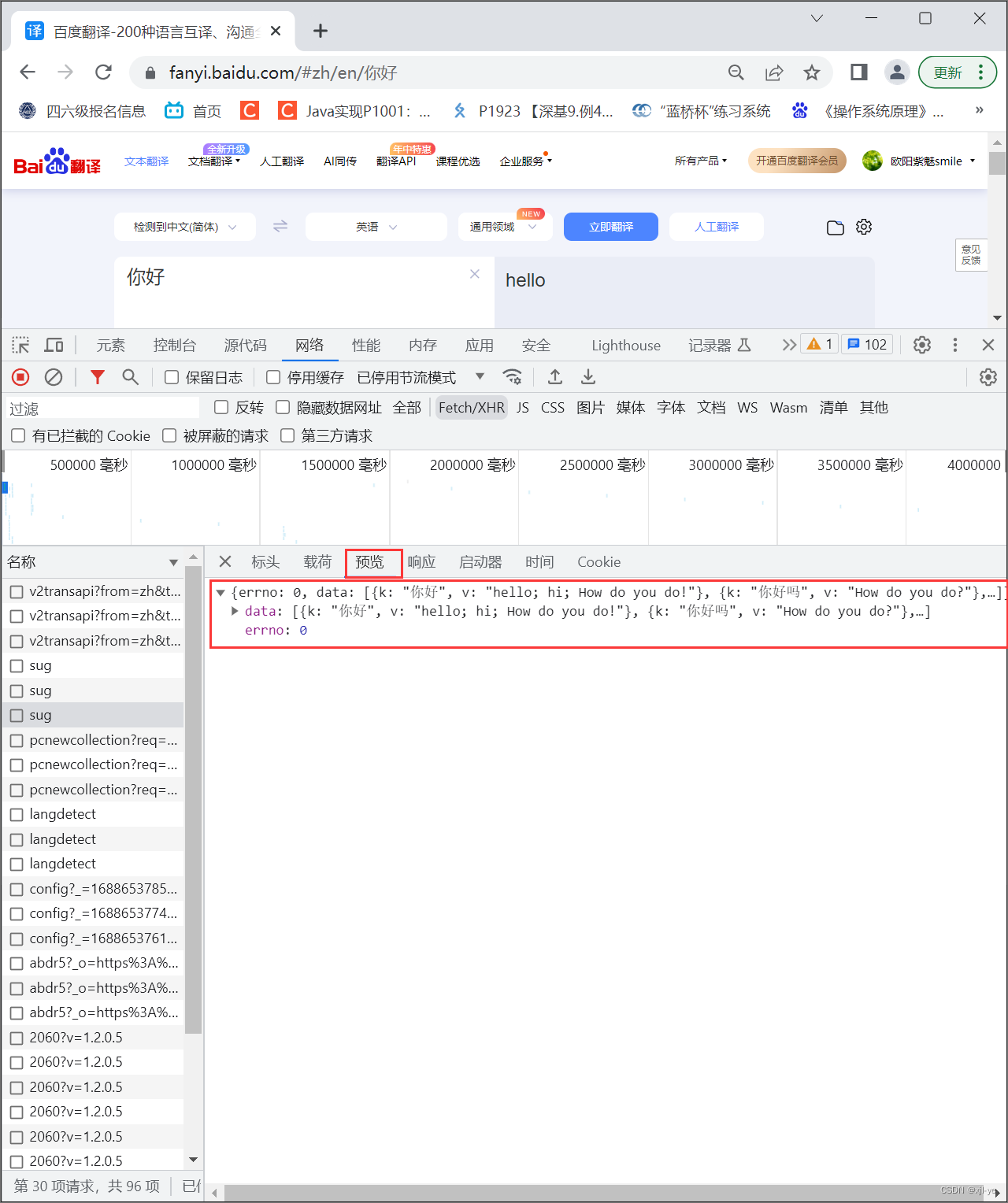Image resolution: width=1008 pixels, height=1203 pixels.
Task: Tick checkbox beside the highlighted sug request
Action: (x=17, y=716)
